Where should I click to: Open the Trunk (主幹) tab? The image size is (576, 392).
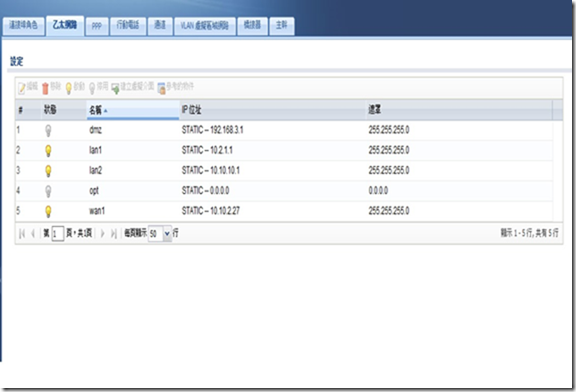pos(281,25)
